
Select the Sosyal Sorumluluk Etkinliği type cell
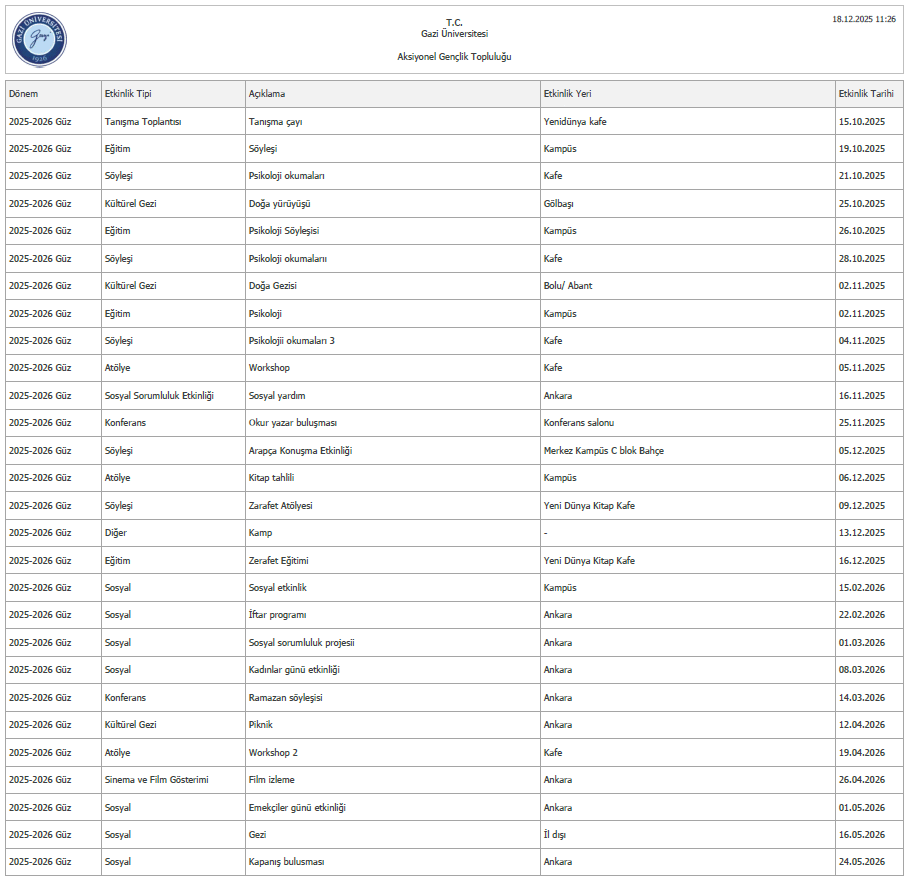[x=159, y=396]
